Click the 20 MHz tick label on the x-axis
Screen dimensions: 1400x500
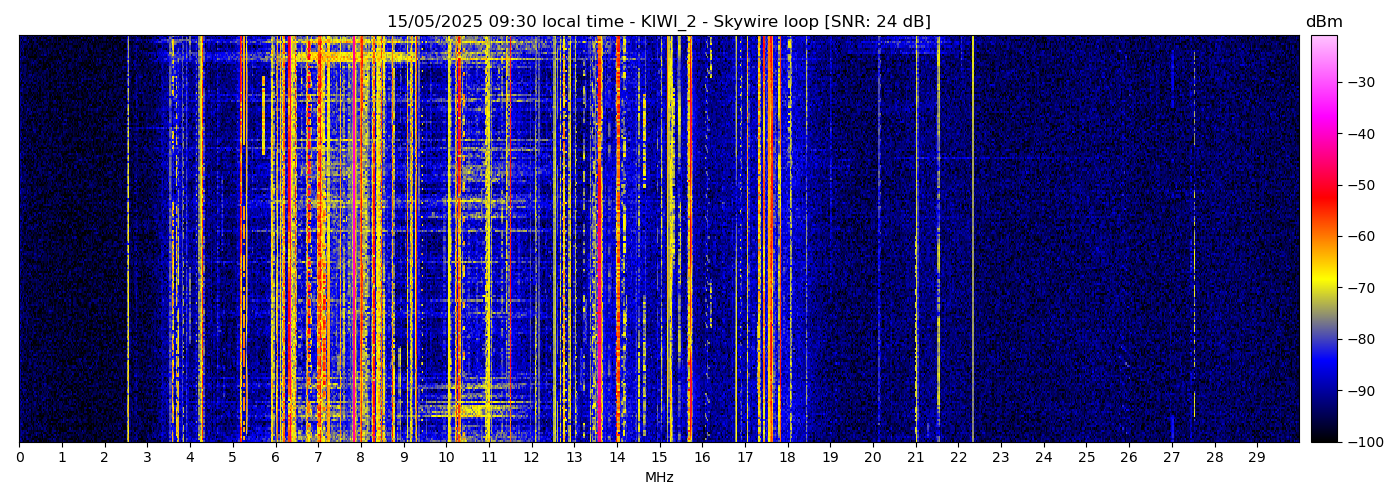(x=873, y=458)
